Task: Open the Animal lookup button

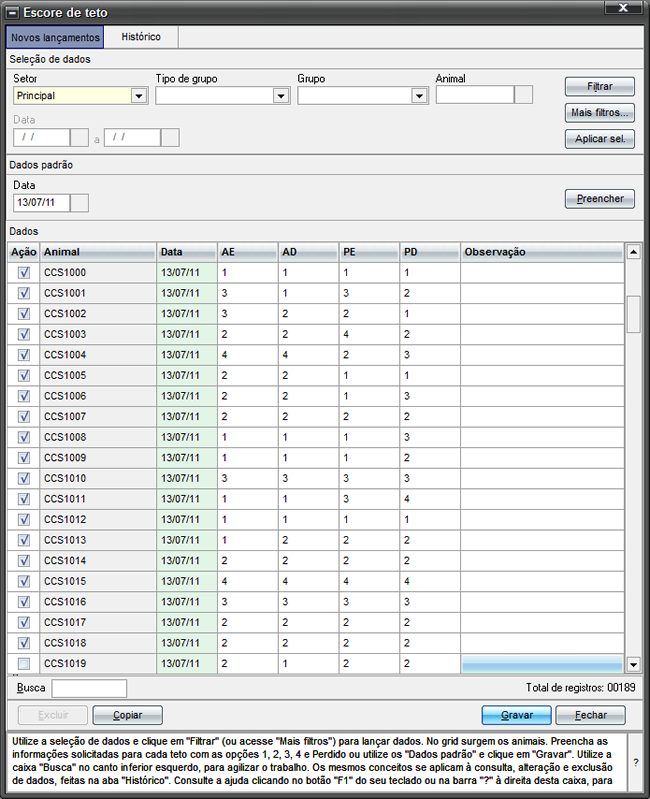Action: click(523, 96)
